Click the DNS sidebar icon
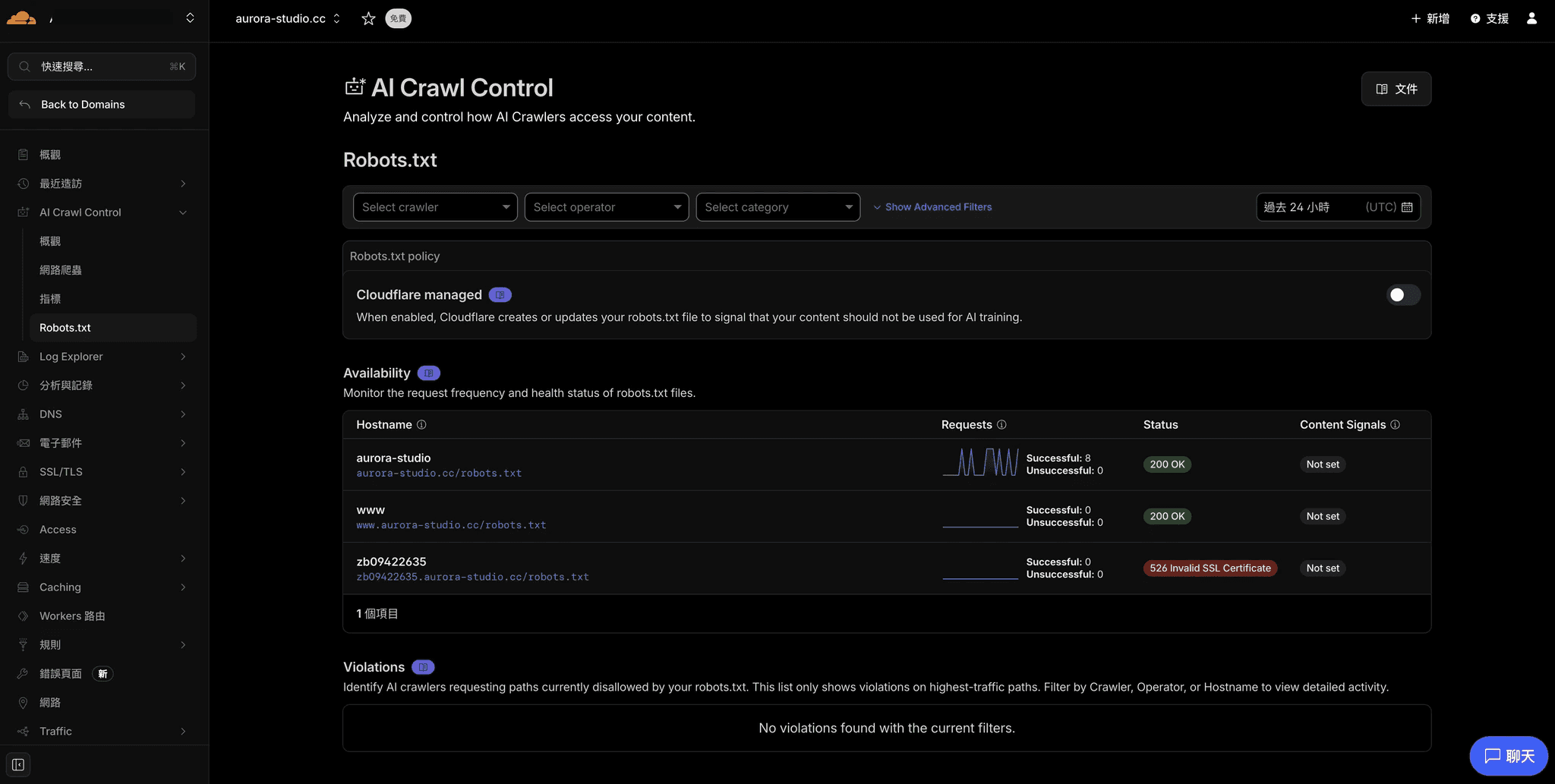 click(x=23, y=414)
